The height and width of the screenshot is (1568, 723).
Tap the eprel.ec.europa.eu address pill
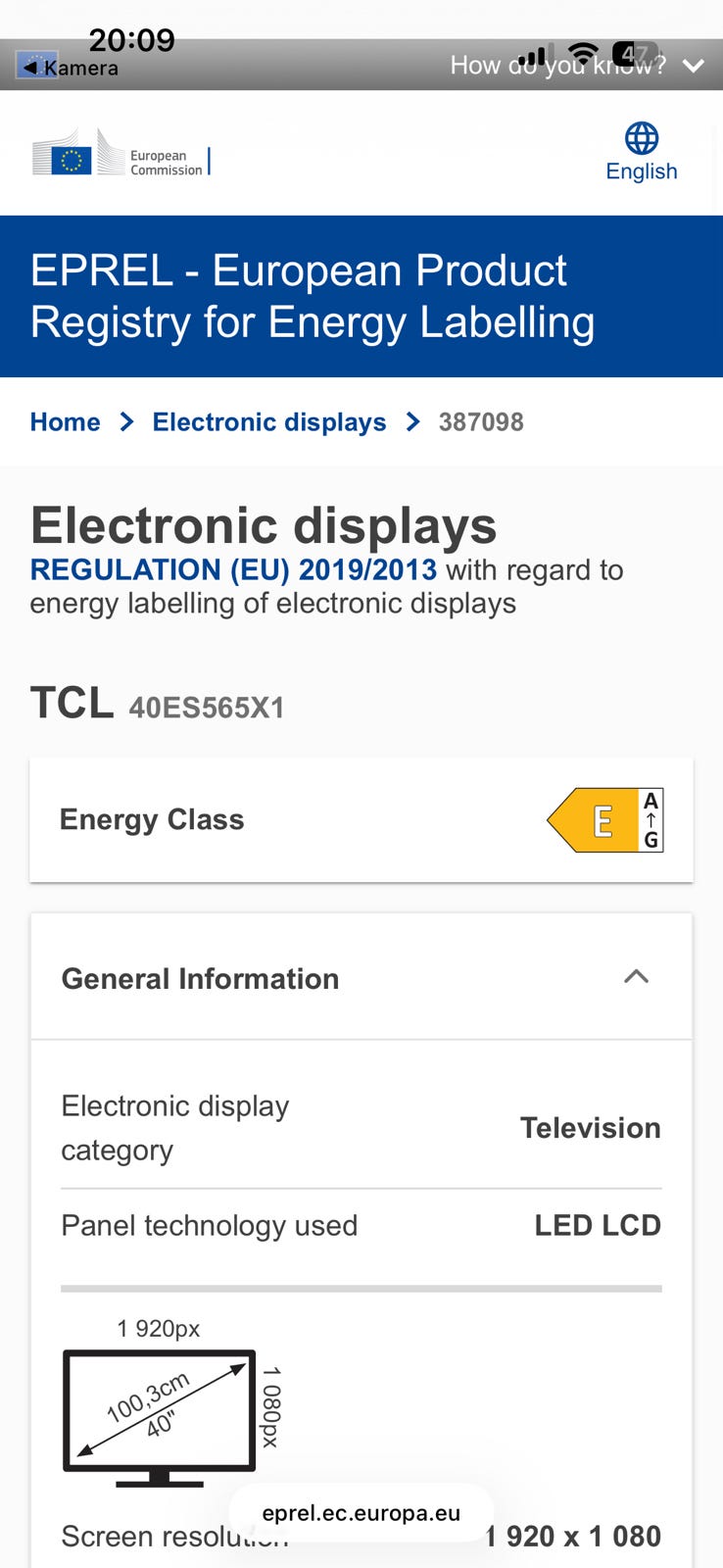tap(361, 1512)
